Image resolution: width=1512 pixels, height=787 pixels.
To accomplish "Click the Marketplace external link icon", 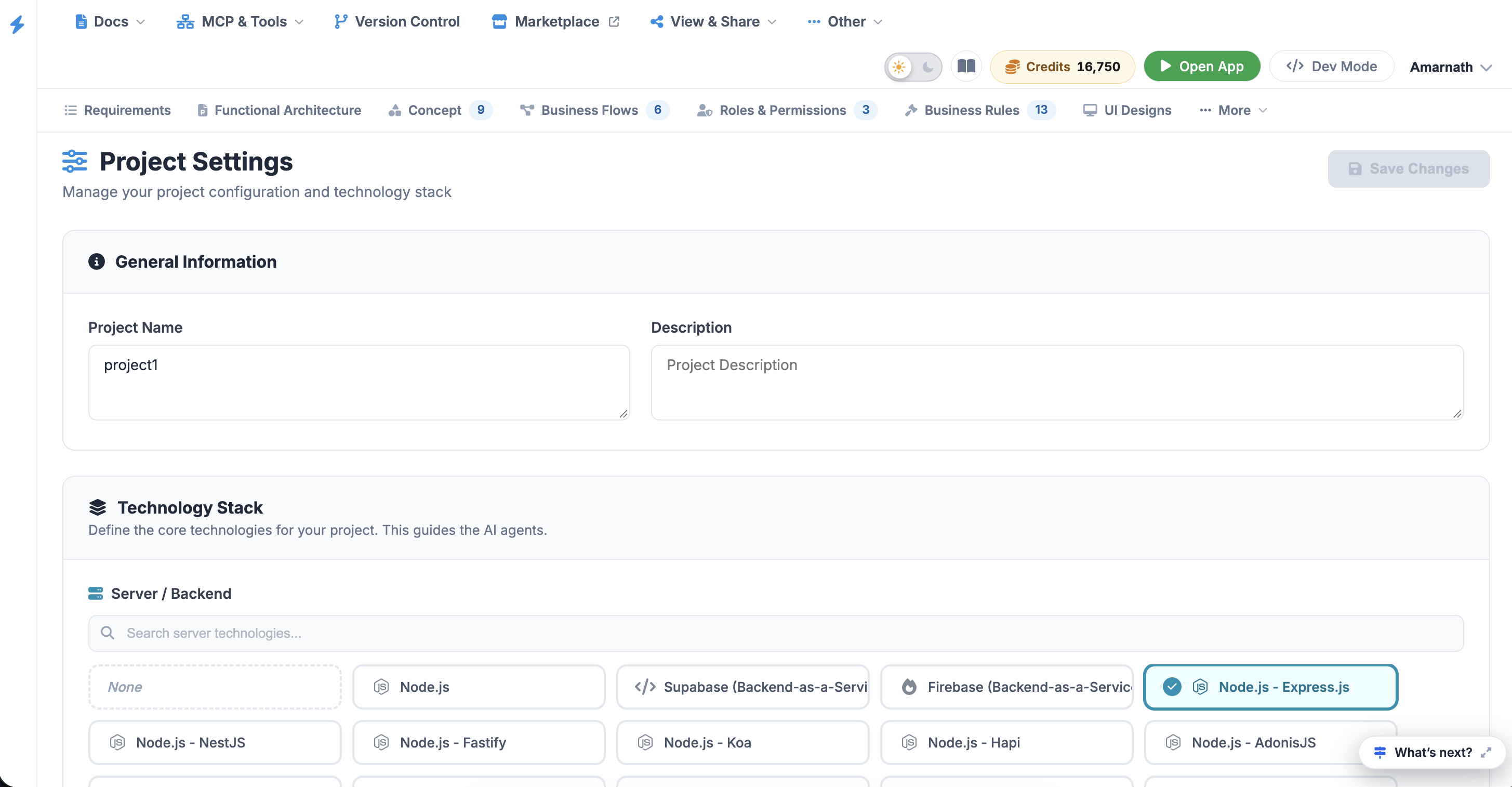I will pos(614,22).
